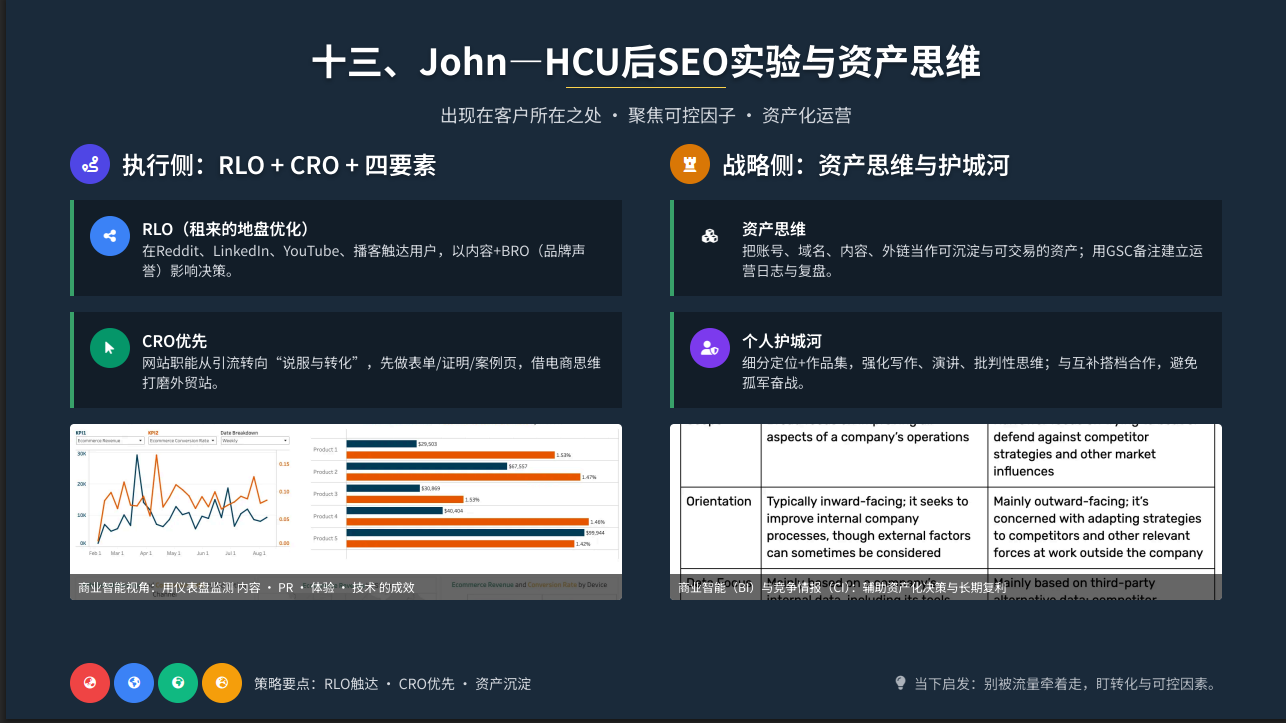Click the card title CRO优先
1286x723 pixels.
tap(174, 341)
